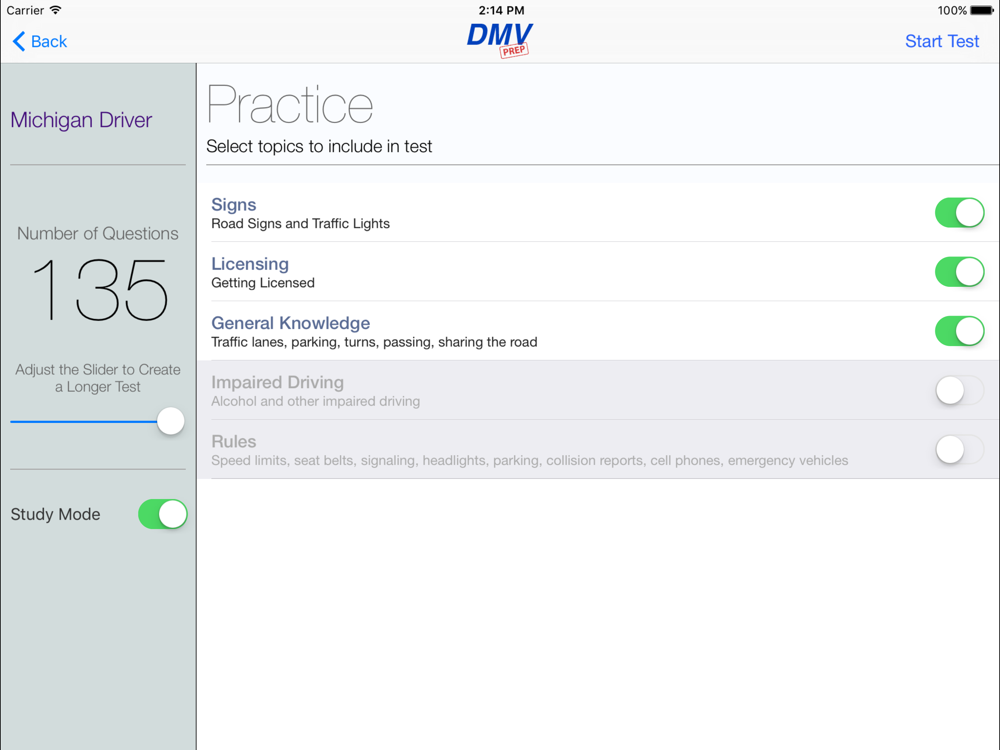The image size is (1000, 750).
Task: Enable the Rules topic switch
Action: click(959, 450)
